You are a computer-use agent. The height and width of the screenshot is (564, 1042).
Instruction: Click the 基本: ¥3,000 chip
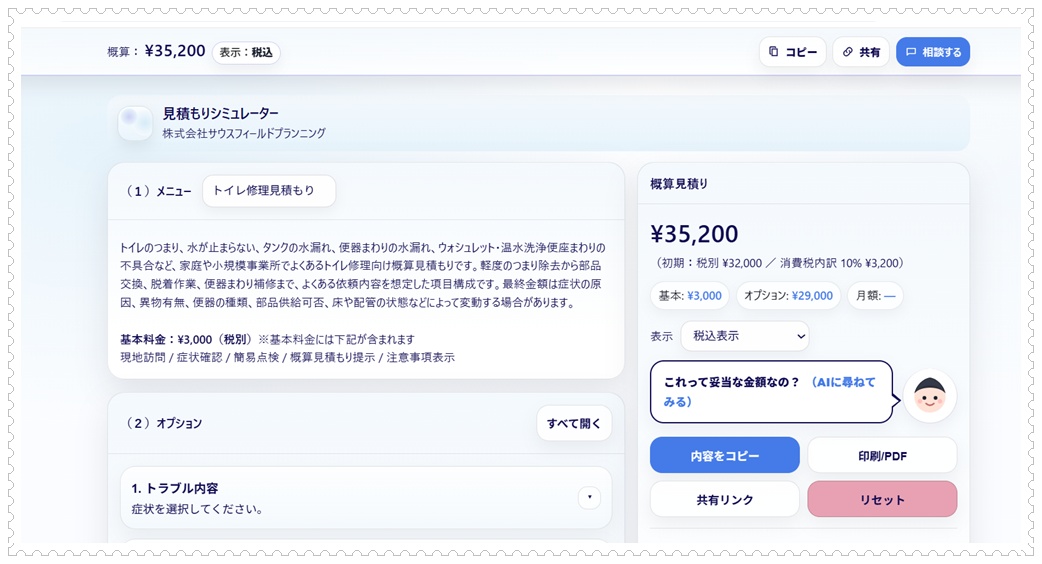[689, 296]
